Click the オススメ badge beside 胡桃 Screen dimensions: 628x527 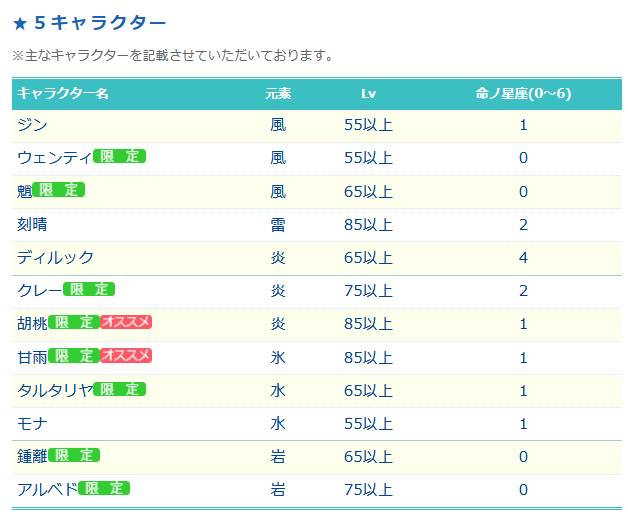coord(126,322)
